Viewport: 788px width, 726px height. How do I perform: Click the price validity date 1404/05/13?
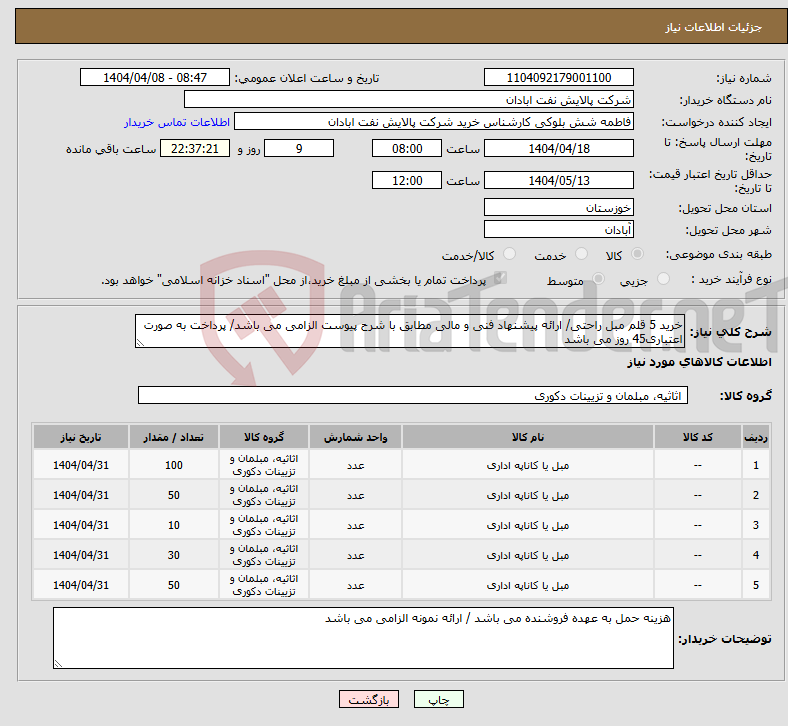pos(559,180)
